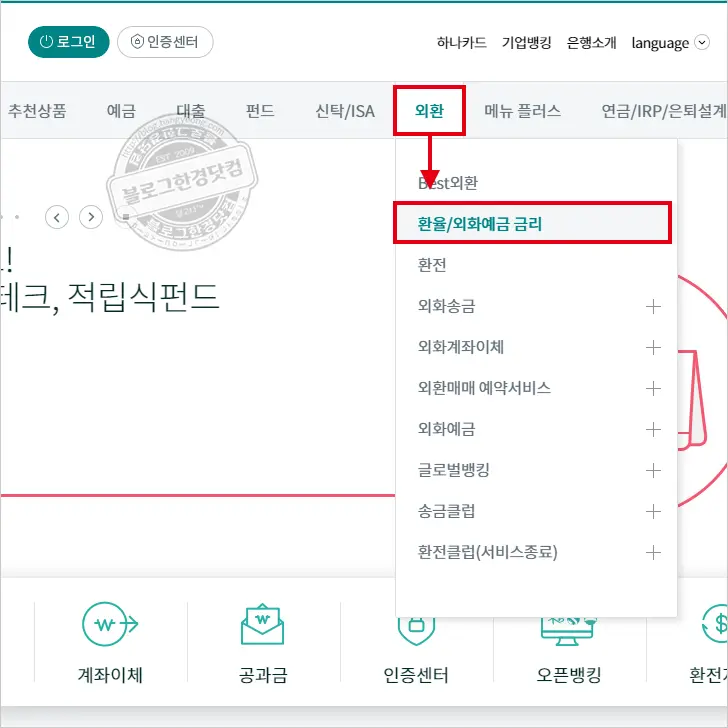Screen dimensions: 728x728
Task: Select the 대출 menu
Action: (x=191, y=111)
